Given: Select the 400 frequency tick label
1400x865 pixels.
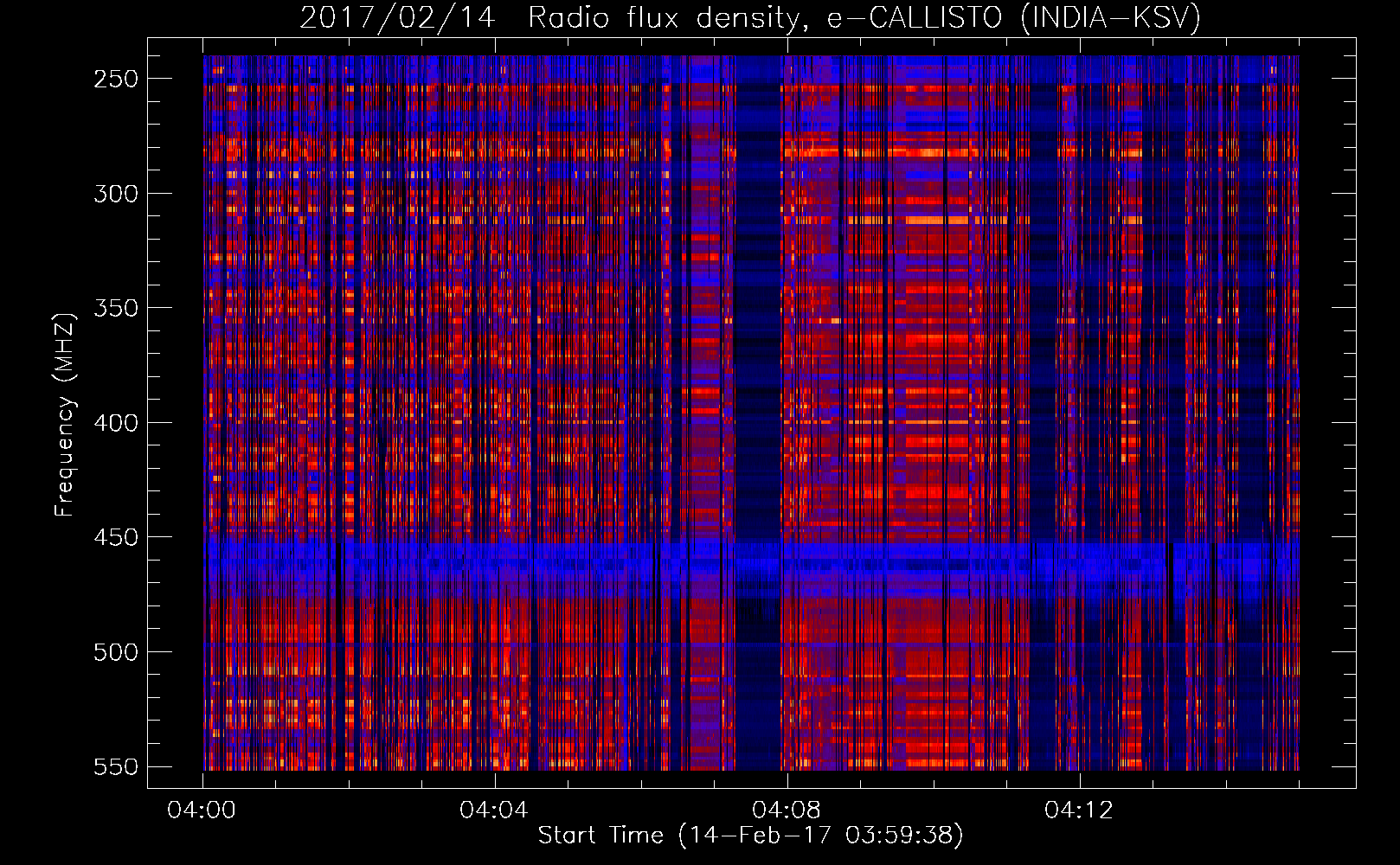Looking at the screenshot, I should pos(116,423).
